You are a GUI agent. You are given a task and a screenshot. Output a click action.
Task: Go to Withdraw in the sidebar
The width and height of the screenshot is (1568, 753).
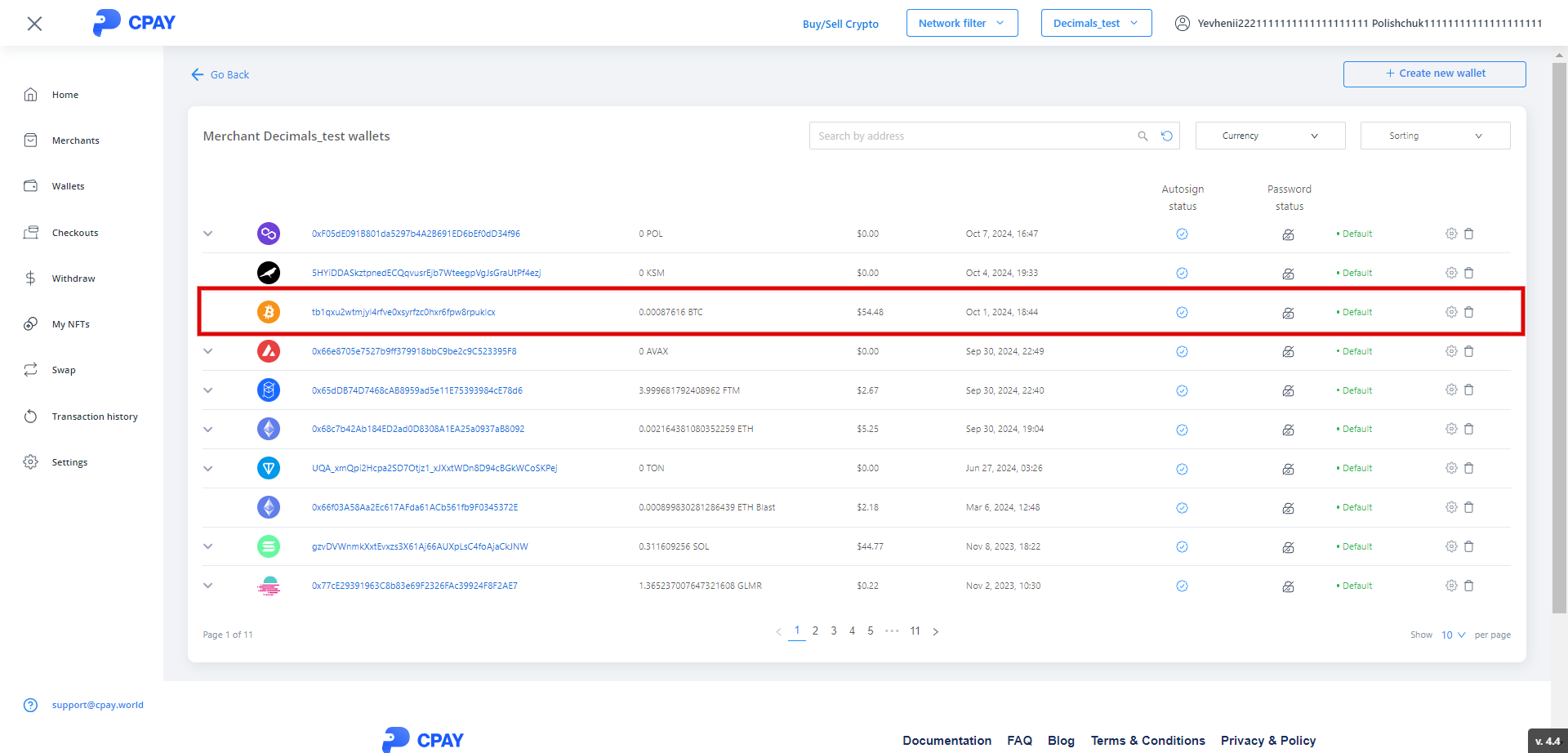tap(73, 278)
